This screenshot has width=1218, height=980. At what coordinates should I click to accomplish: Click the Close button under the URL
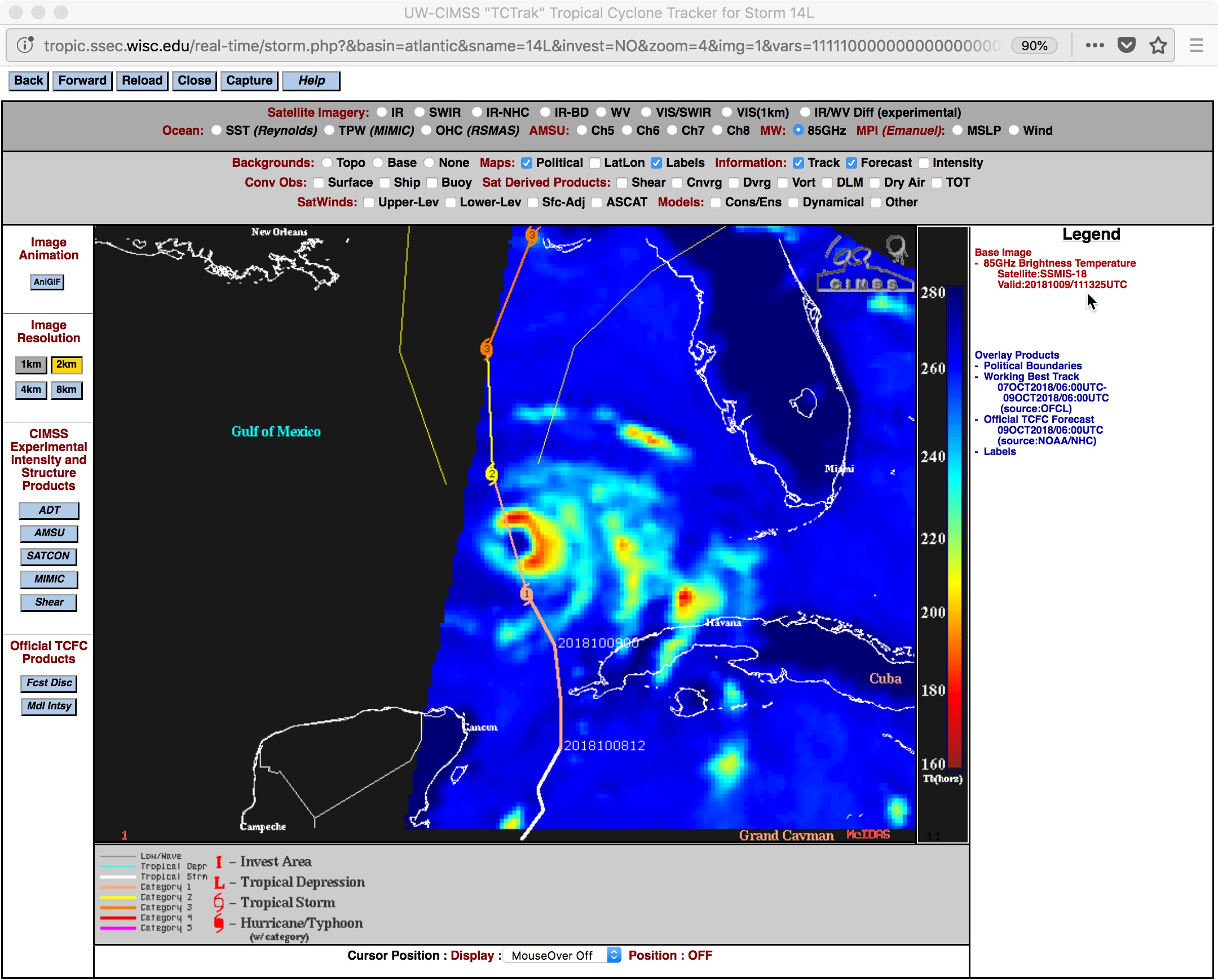coord(195,81)
